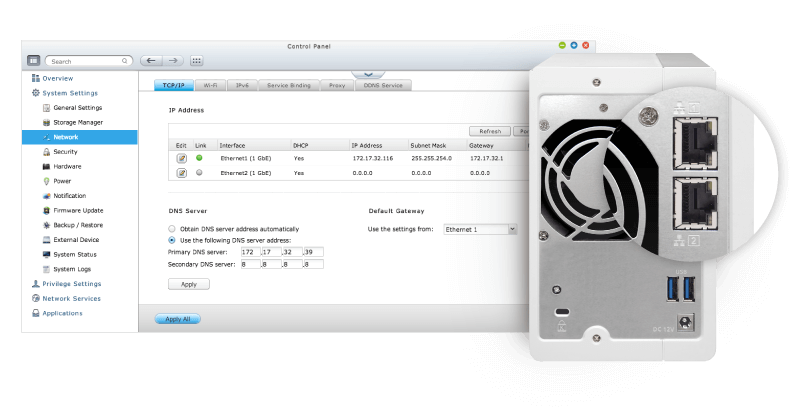Switch to the Wi-Fi tab
800x419 pixels.
click(x=209, y=86)
